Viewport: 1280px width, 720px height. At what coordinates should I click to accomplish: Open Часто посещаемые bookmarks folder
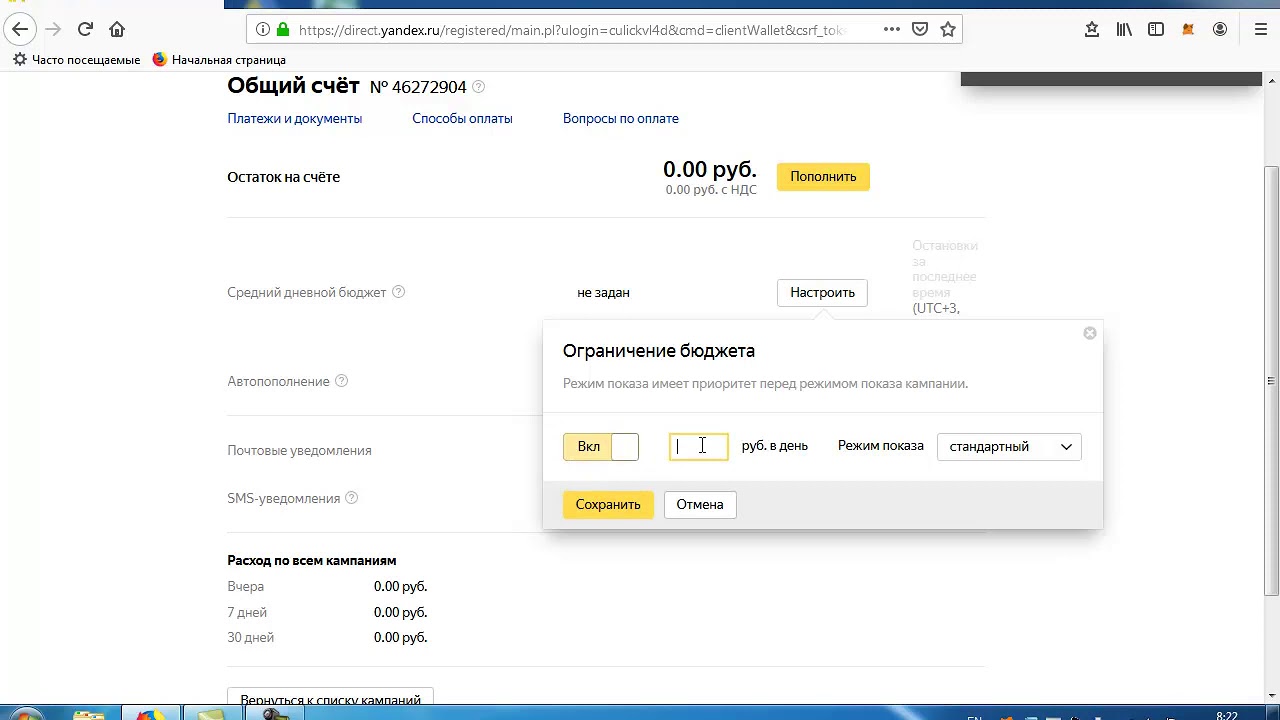pyautogui.click(x=77, y=60)
